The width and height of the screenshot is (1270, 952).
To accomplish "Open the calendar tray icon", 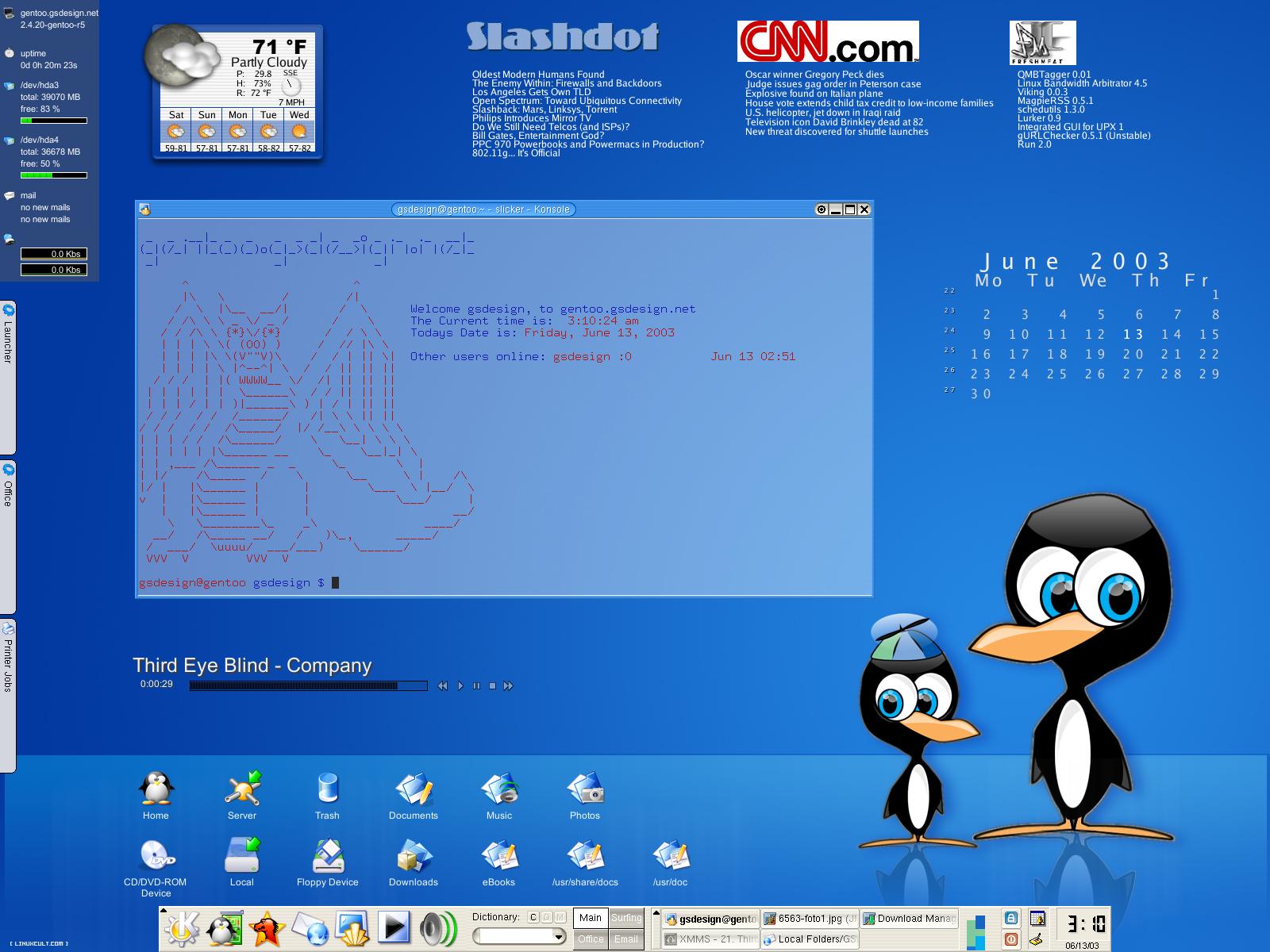I will [x=1037, y=919].
